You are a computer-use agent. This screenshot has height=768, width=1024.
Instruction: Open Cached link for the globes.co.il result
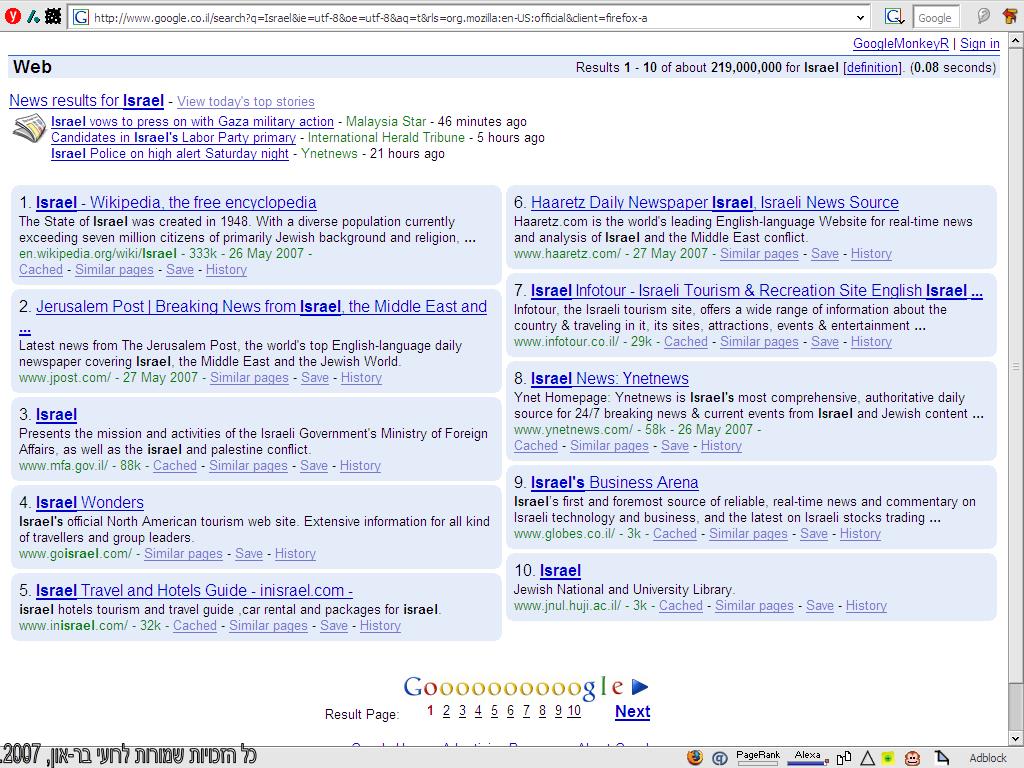click(675, 534)
